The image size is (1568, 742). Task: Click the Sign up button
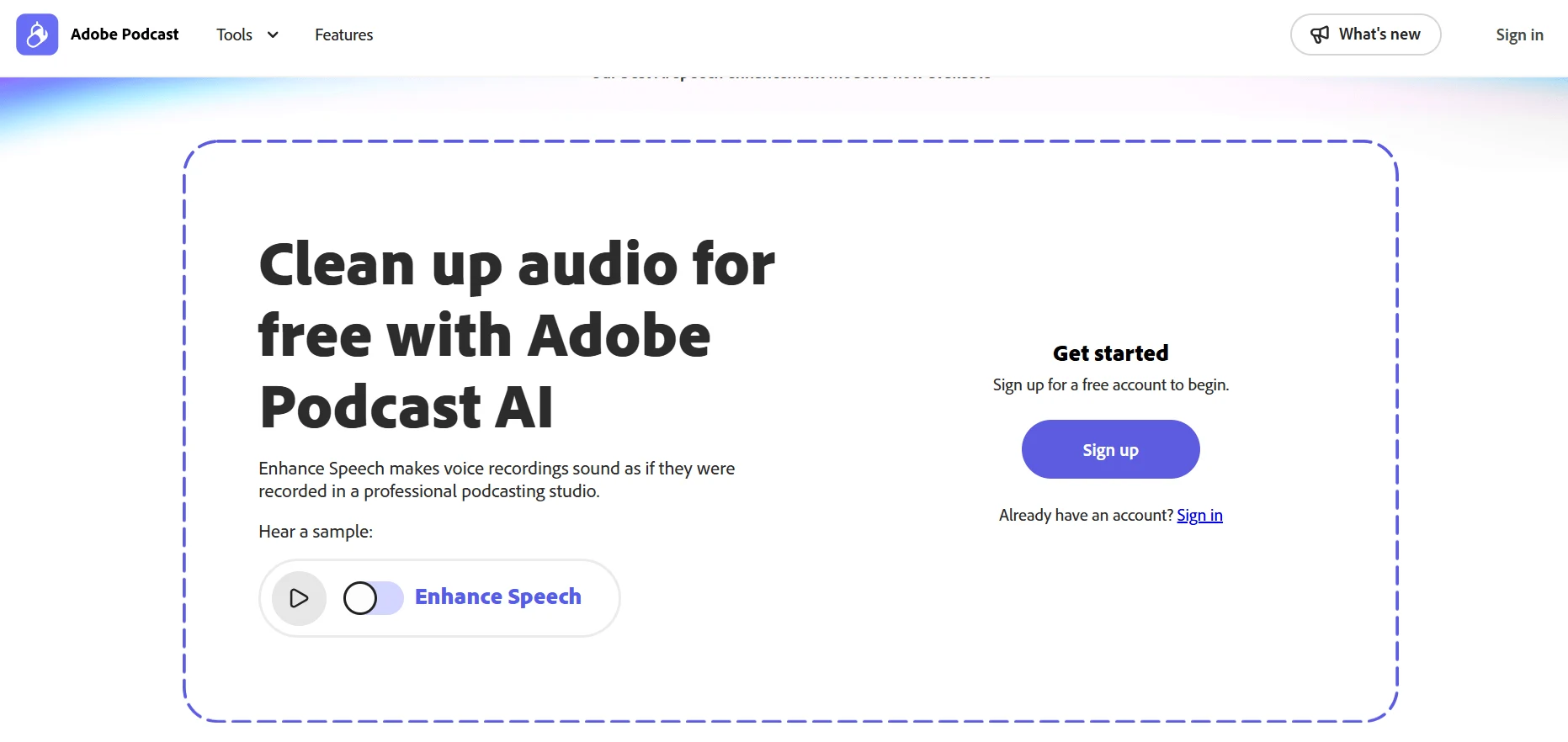click(1110, 449)
